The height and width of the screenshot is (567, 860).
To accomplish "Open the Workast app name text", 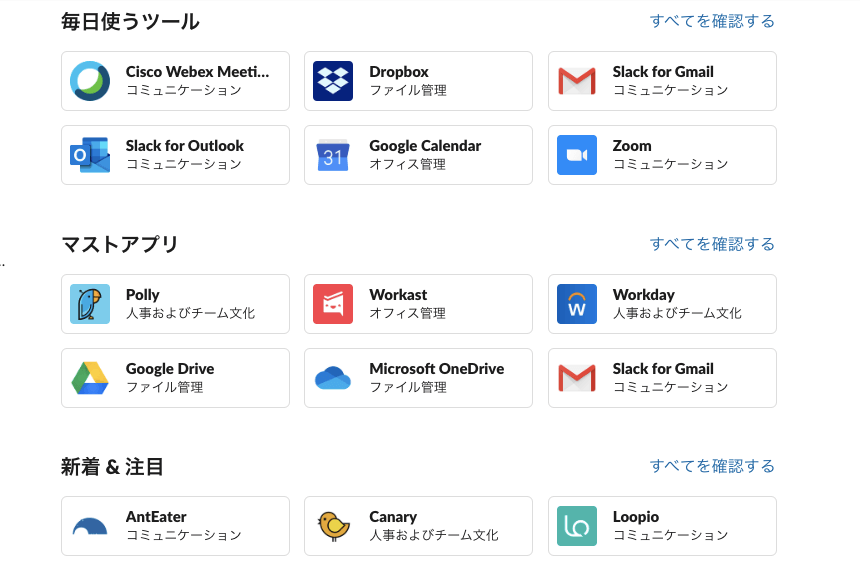I will (398, 295).
